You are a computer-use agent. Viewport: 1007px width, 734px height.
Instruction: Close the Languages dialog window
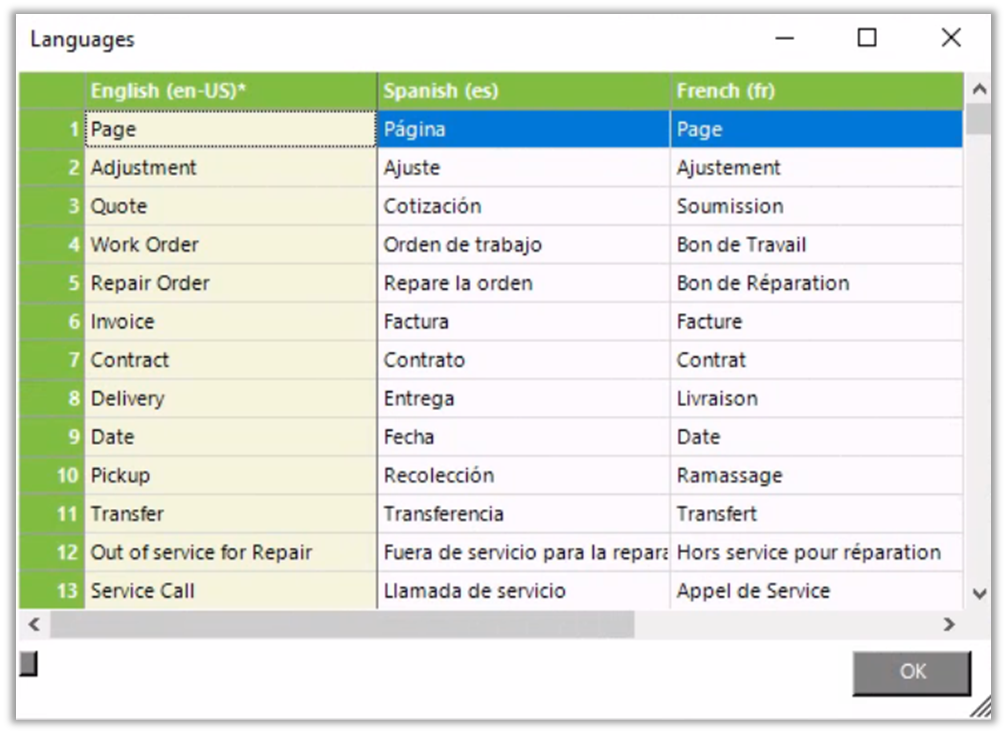coord(950,38)
